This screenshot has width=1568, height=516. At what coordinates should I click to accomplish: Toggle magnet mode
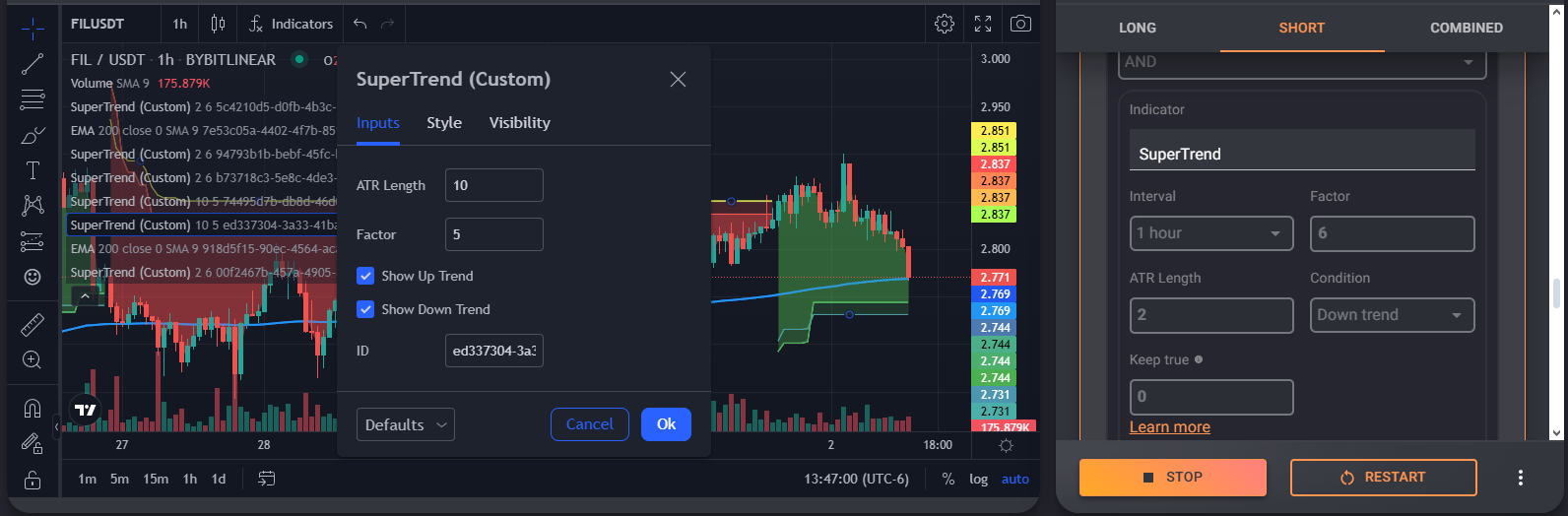[33, 408]
